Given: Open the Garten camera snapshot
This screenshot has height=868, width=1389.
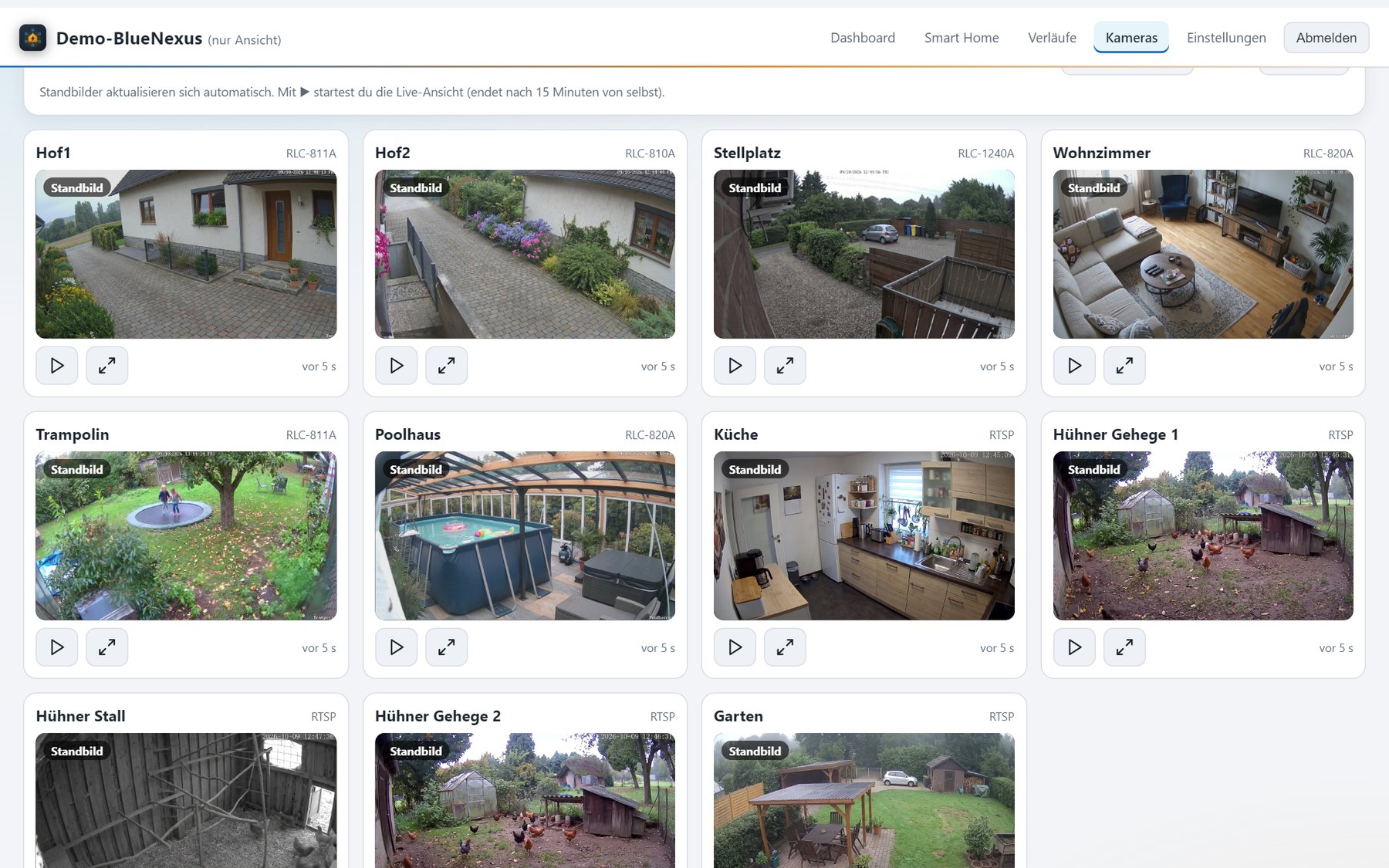Looking at the screenshot, I should click(x=864, y=800).
